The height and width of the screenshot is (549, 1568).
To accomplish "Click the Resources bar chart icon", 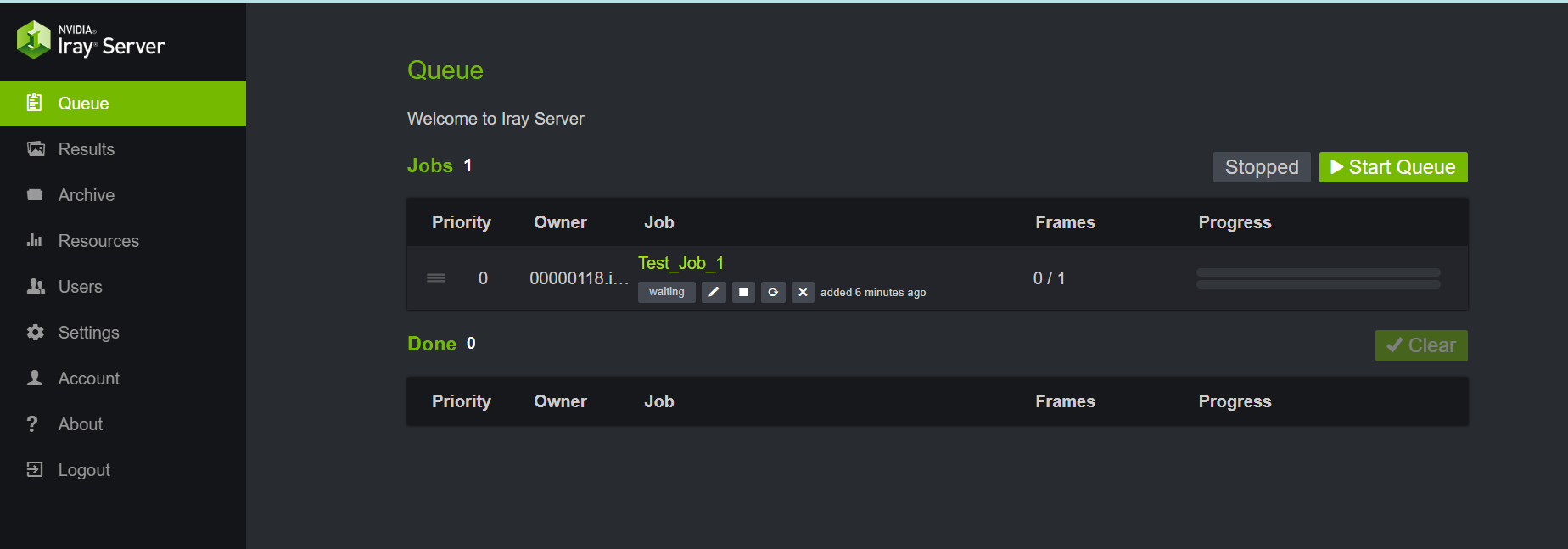I will (x=35, y=241).
